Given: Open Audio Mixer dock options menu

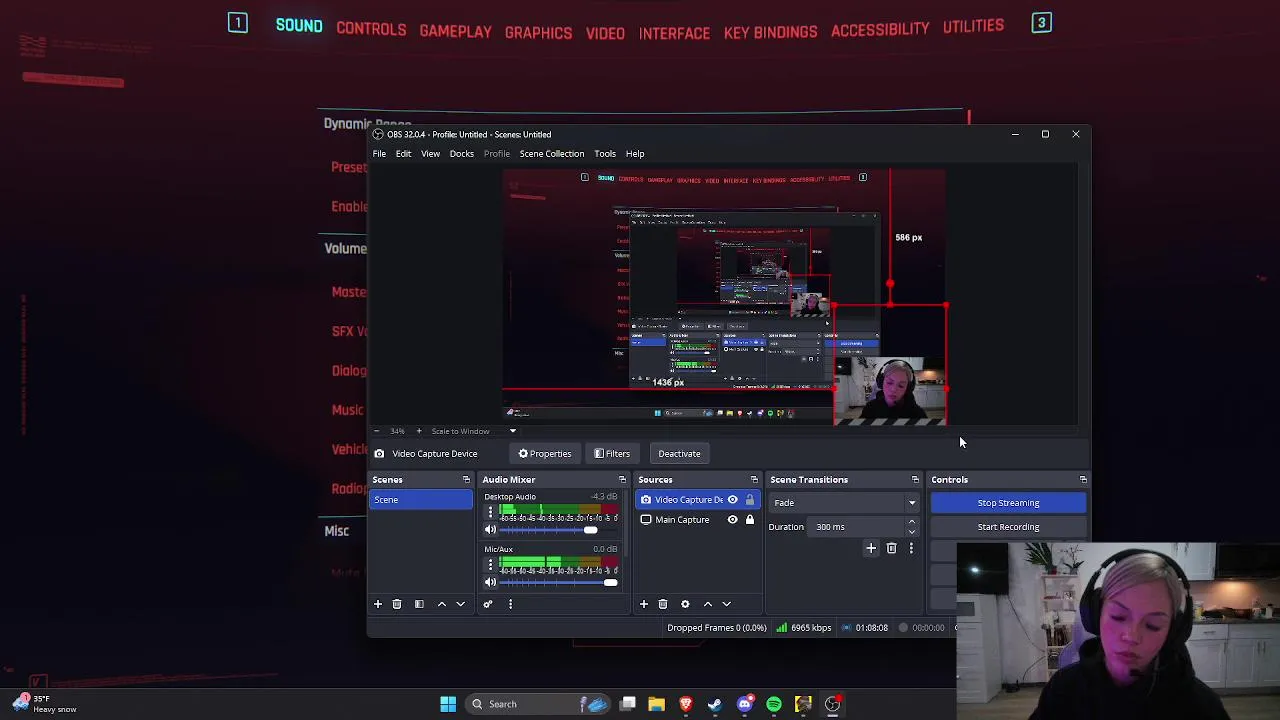Looking at the screenshot, I should 510,604.
